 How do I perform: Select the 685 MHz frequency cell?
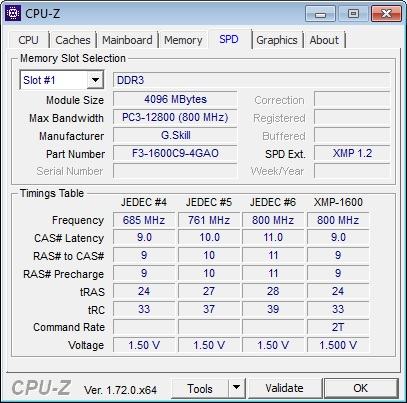click(144, 220)
